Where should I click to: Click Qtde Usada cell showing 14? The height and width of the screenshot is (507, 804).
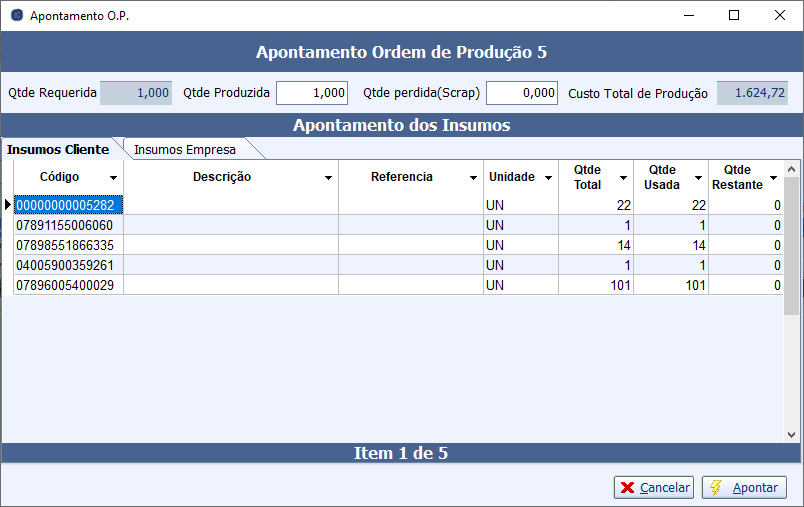[671, 245]
